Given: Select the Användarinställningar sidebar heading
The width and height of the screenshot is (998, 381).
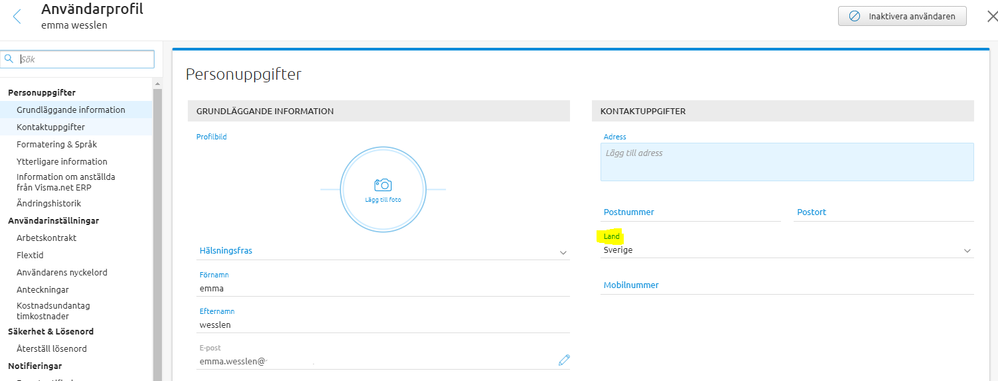Looking at the screenshot, I should (x=53, y=221).
